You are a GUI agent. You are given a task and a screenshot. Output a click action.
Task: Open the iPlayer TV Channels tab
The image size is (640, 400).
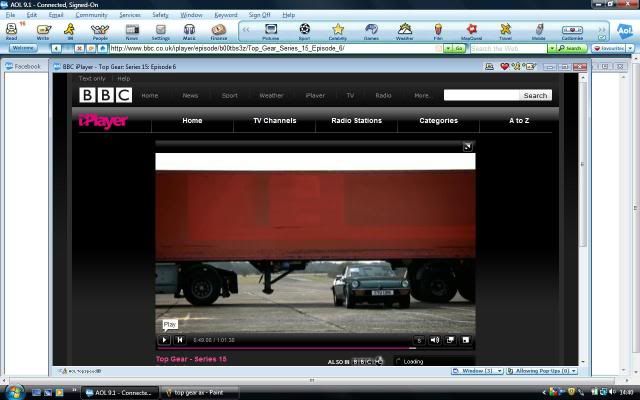[x=275, y=120]
